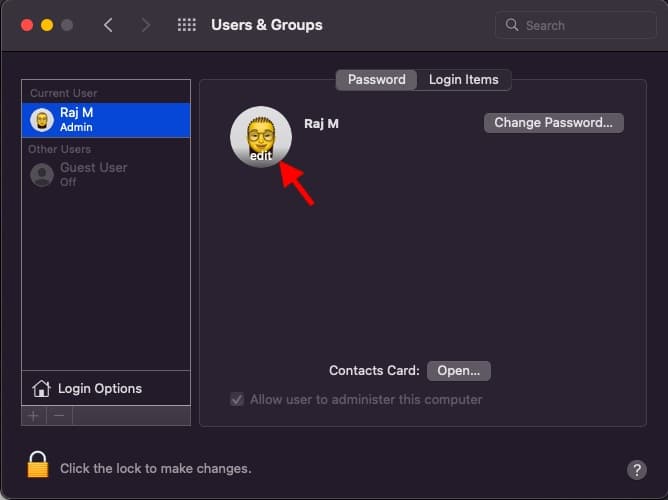Click the remove user minus button

59,414
